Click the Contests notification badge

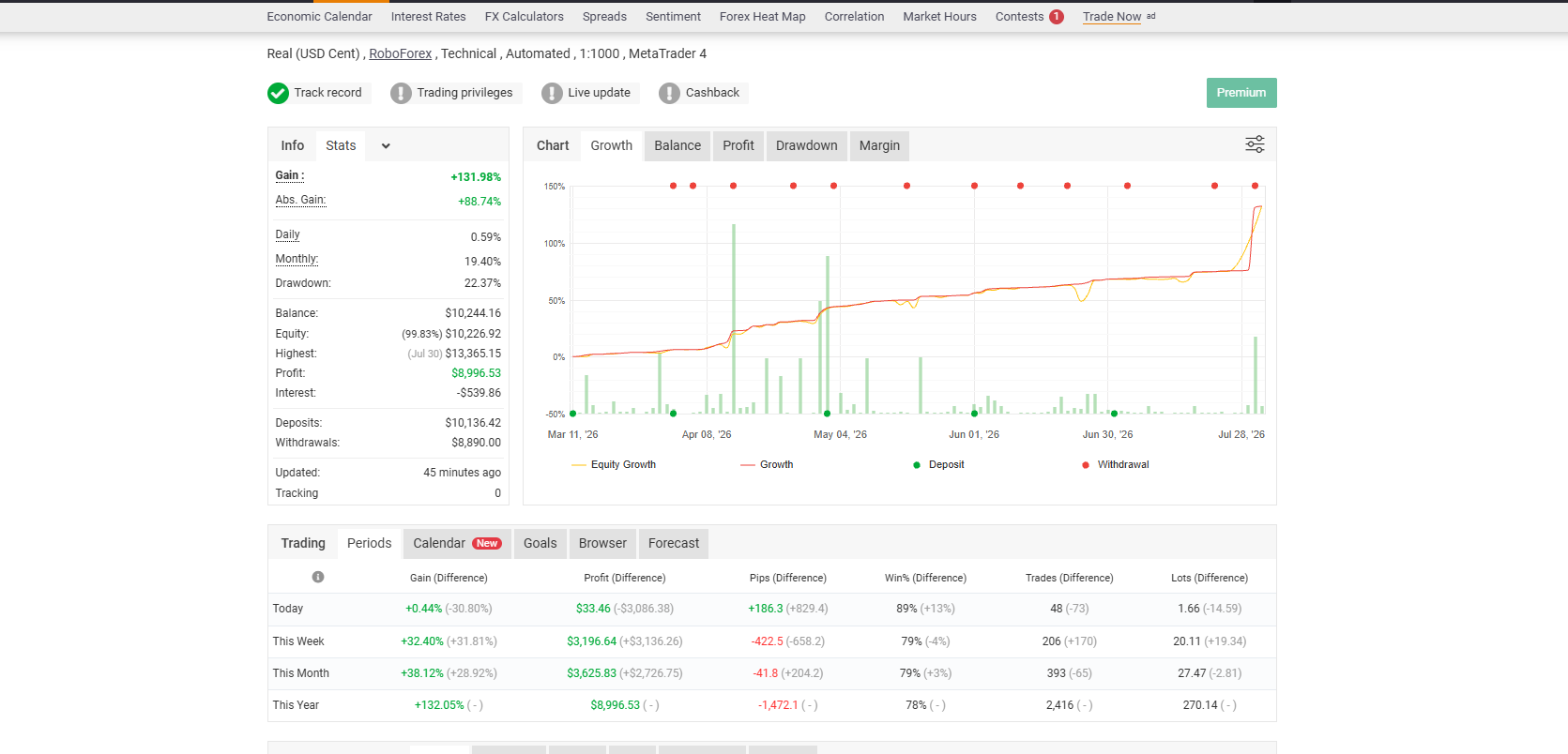coord(1057,17)
